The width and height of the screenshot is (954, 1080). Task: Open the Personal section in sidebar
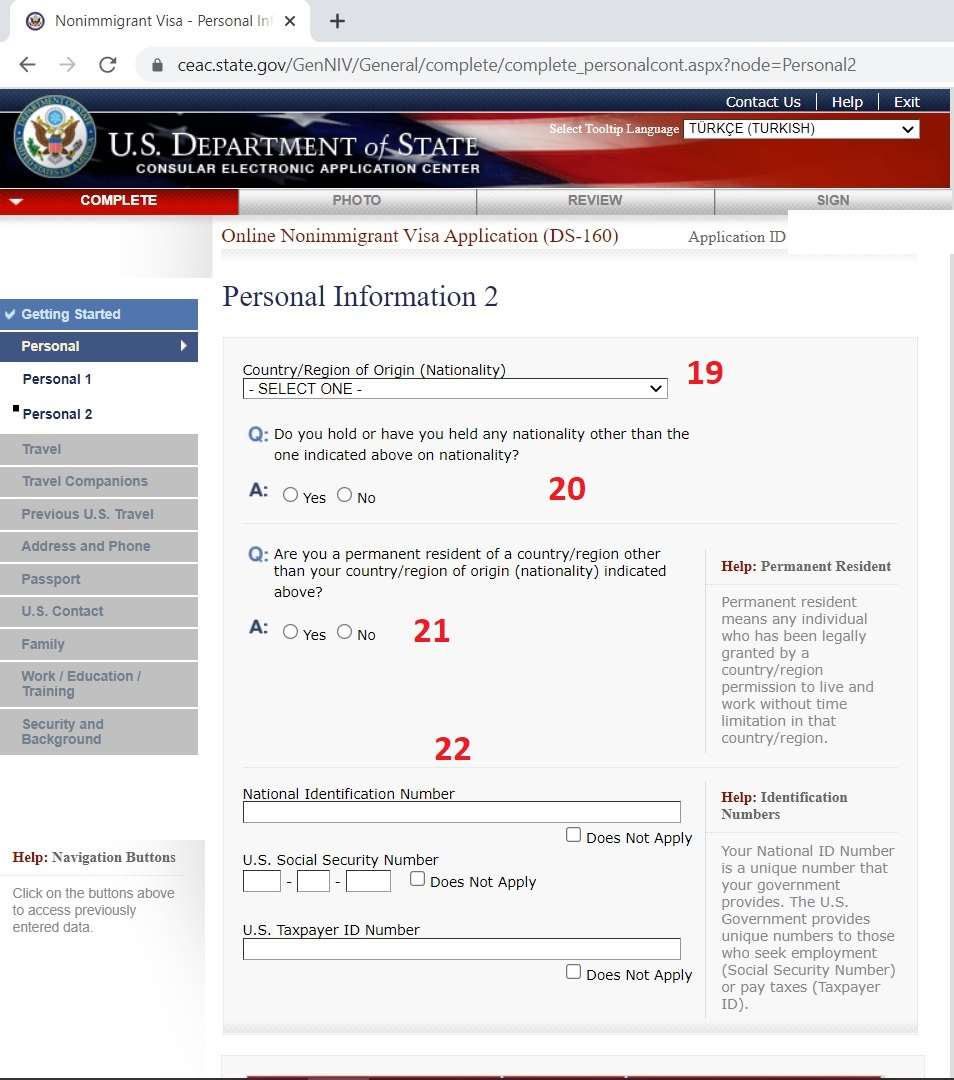coord(99,346)
